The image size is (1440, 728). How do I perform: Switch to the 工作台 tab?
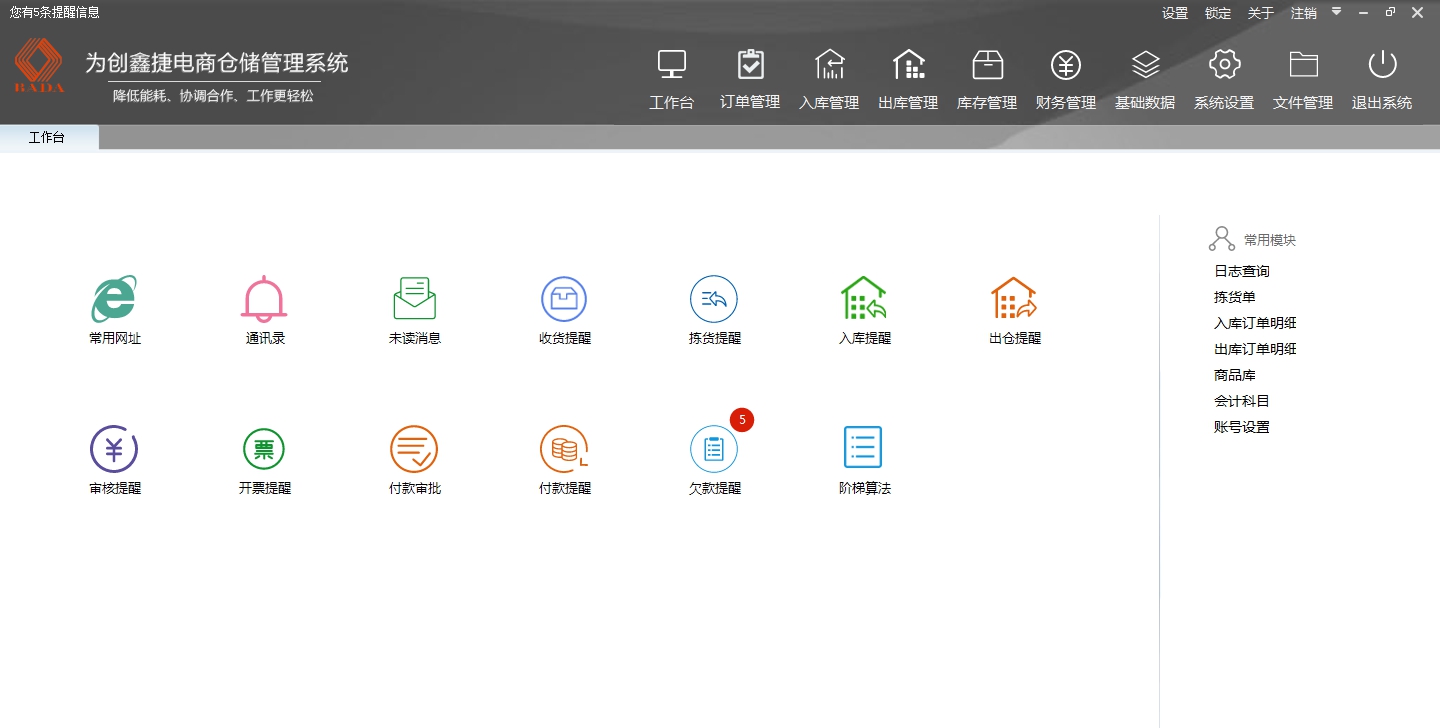47,137
